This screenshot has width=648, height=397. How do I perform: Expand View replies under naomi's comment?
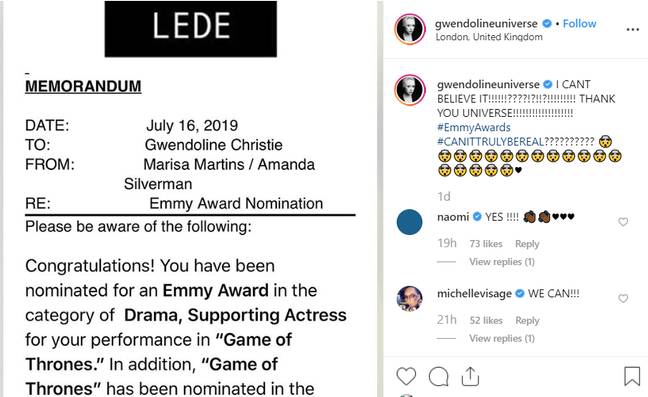point(502,261)
